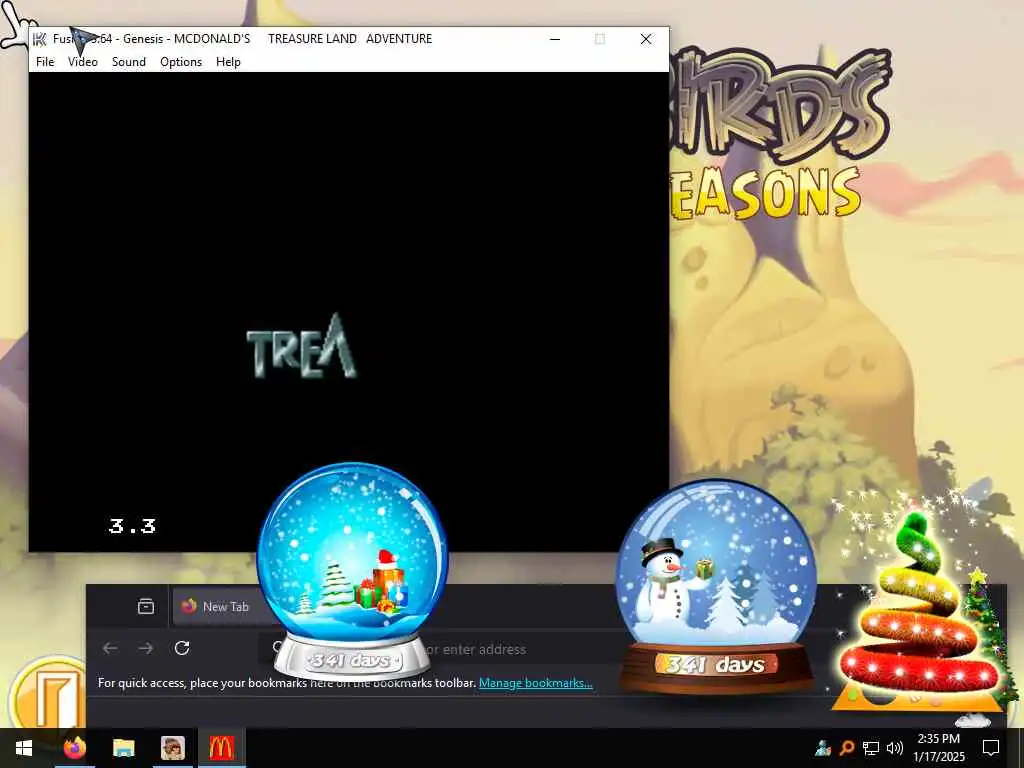
Task: Go forward in Firefox browser
Action: [146, 648]
